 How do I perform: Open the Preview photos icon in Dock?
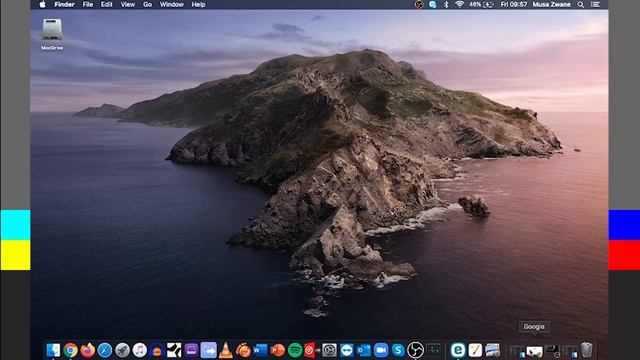click(x=492, y=350)
